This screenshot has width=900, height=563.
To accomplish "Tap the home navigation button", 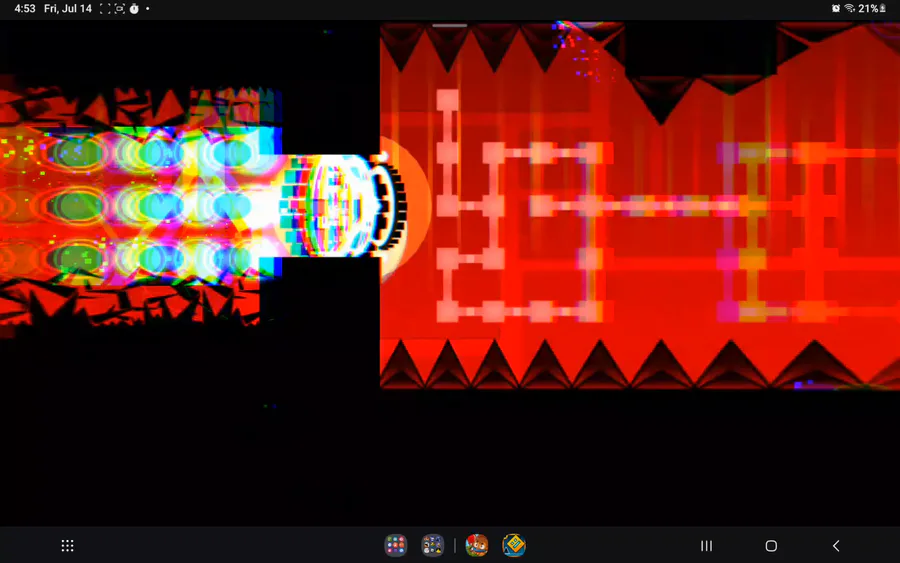I will 771,546.
